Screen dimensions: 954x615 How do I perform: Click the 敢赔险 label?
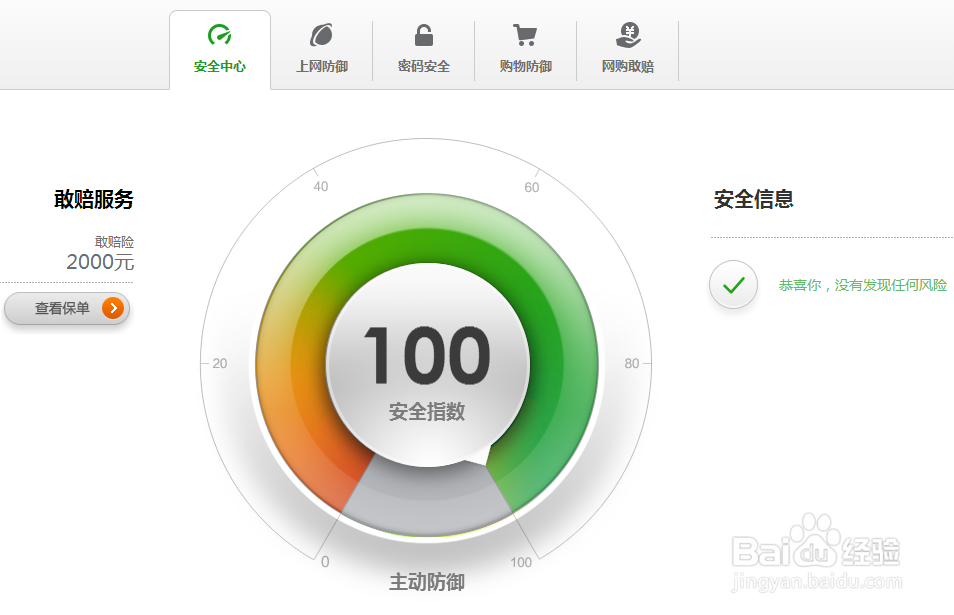tap(114, 241)
